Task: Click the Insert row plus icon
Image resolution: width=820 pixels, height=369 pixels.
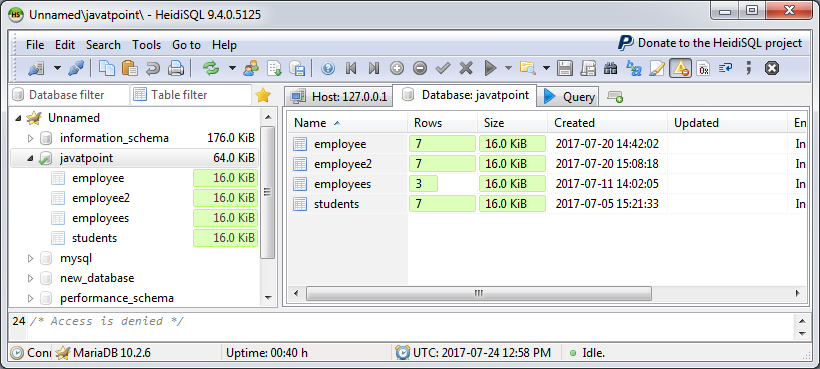Action: tap(397, 68)
